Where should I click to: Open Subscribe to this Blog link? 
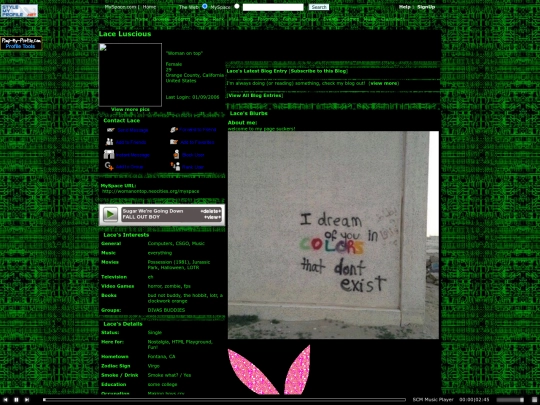click(319, 71)
